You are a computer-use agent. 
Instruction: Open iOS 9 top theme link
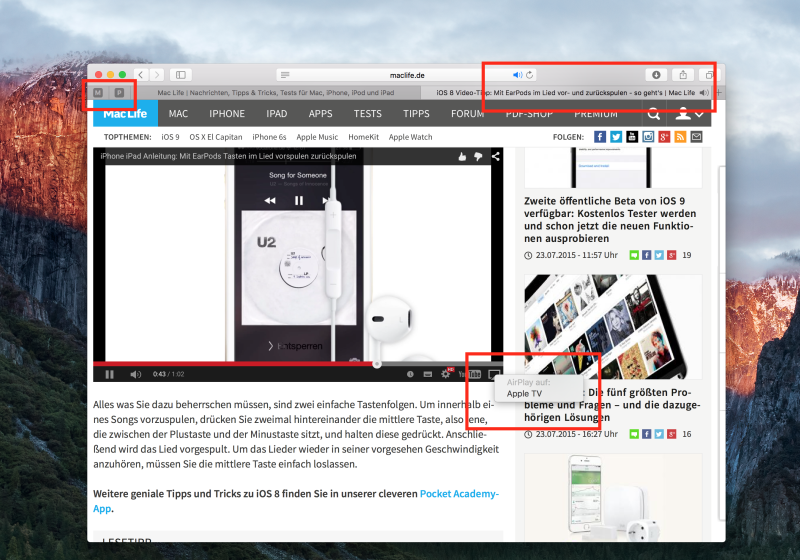point(170,137)
